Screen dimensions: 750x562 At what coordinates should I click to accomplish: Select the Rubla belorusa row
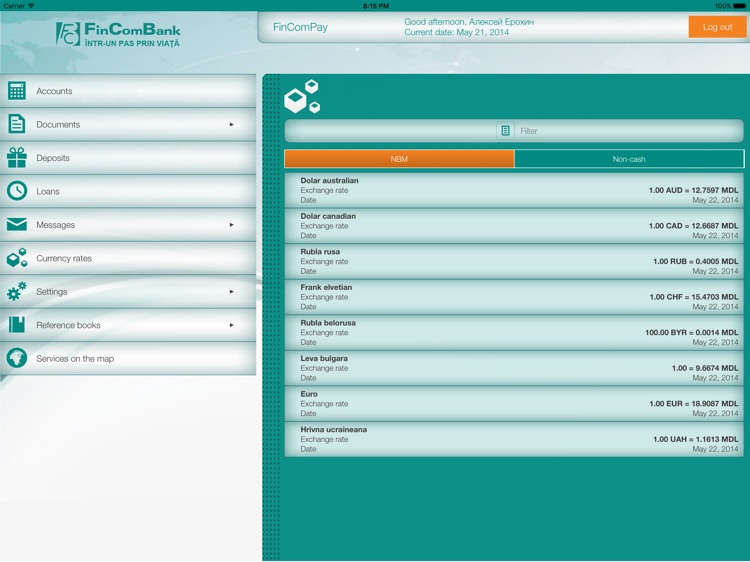[514, 332]
